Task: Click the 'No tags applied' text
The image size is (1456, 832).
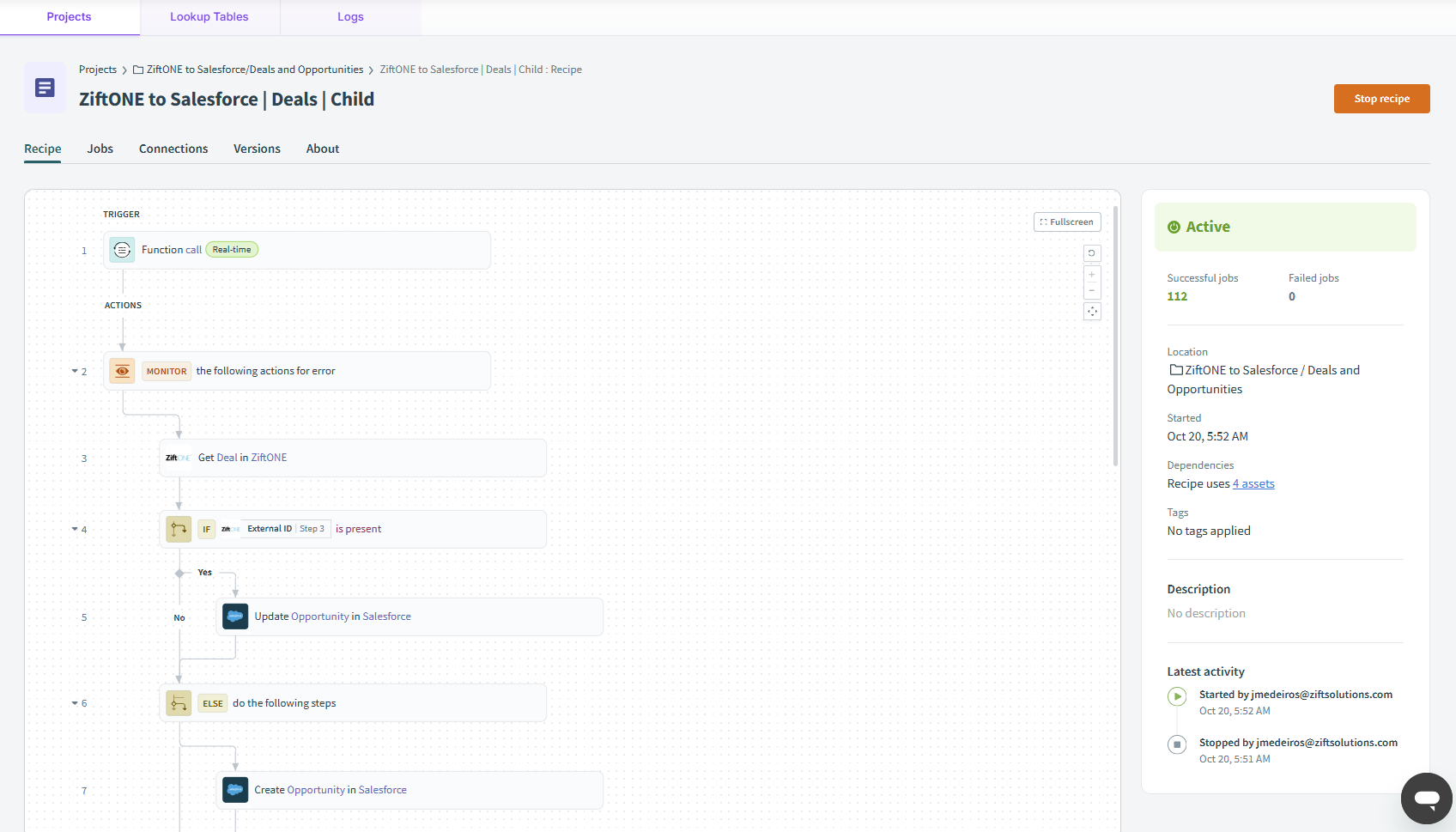Action: (x=1209, y=531)
